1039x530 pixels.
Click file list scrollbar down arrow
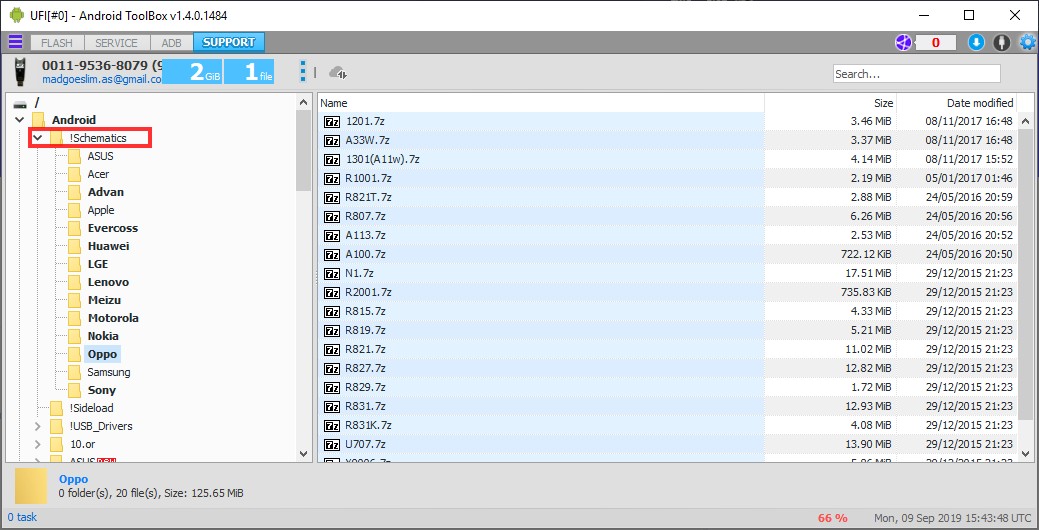click(x=1025, y=454)
